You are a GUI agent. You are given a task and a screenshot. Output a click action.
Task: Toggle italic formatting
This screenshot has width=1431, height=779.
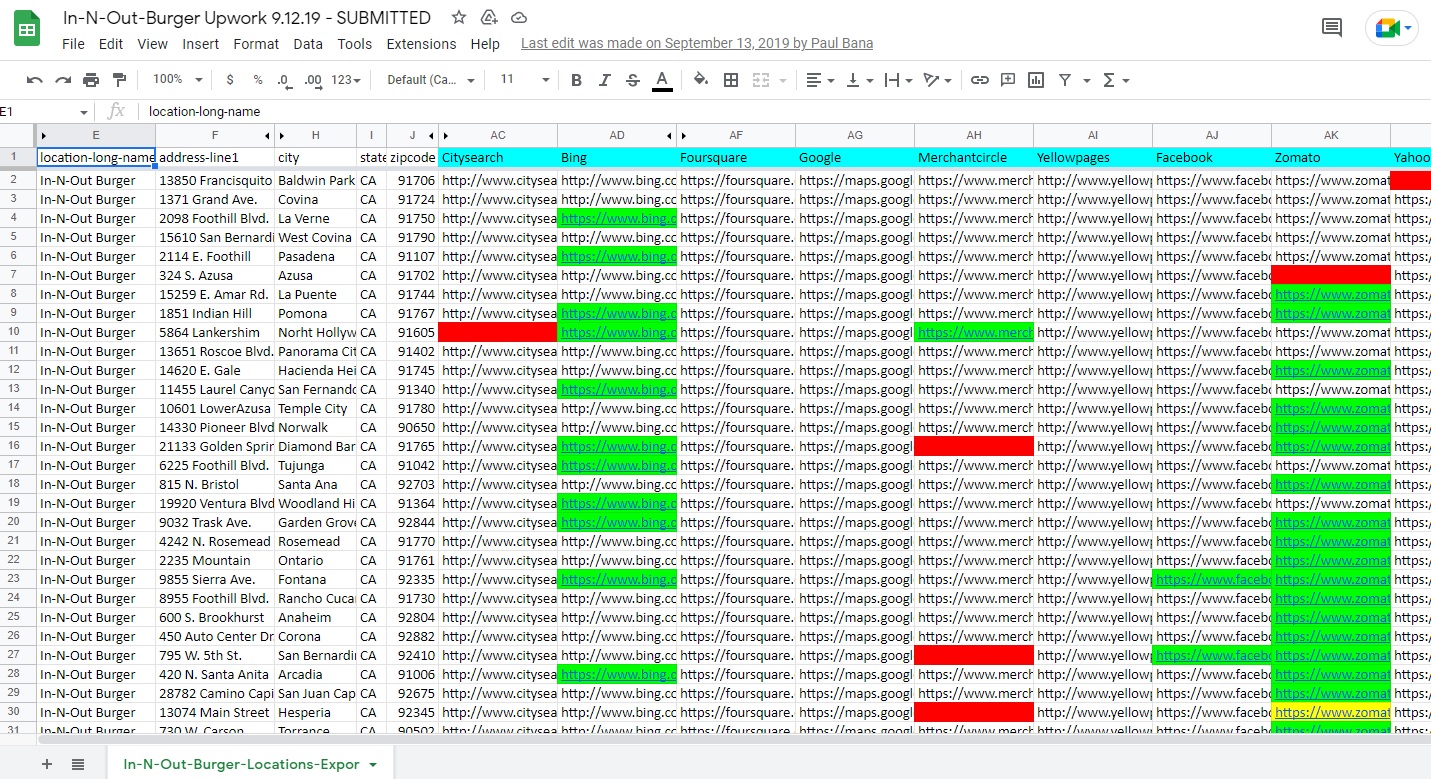coord(604,80)
